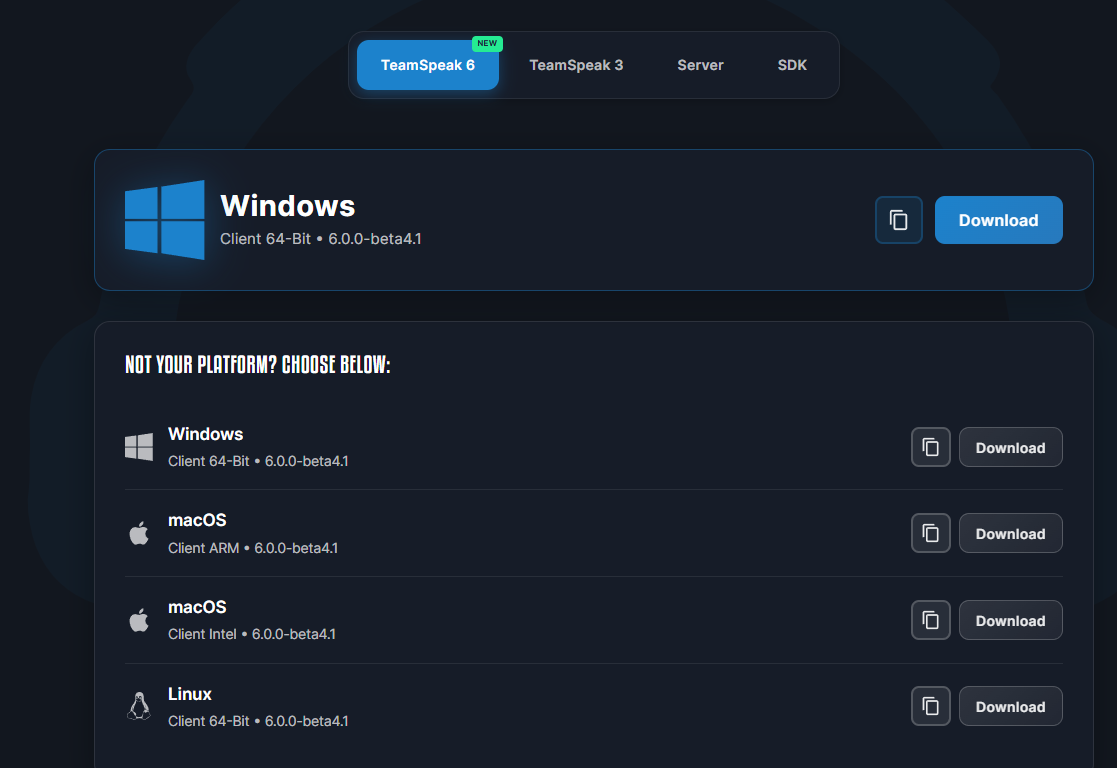Click the large Windows heading
Viewport: 1117px width, 768px height.
(288, 206)
